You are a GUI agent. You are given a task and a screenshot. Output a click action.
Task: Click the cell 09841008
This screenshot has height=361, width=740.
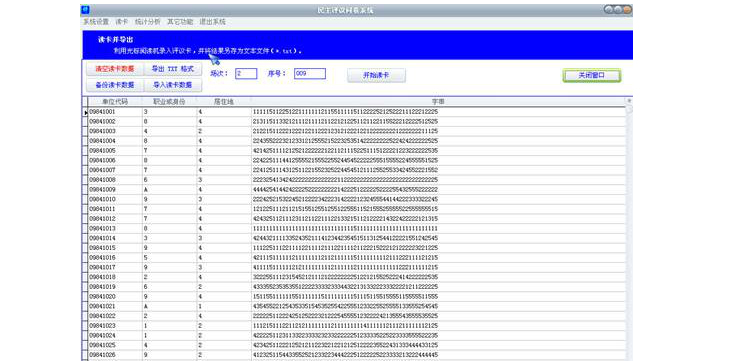(115, 180)
